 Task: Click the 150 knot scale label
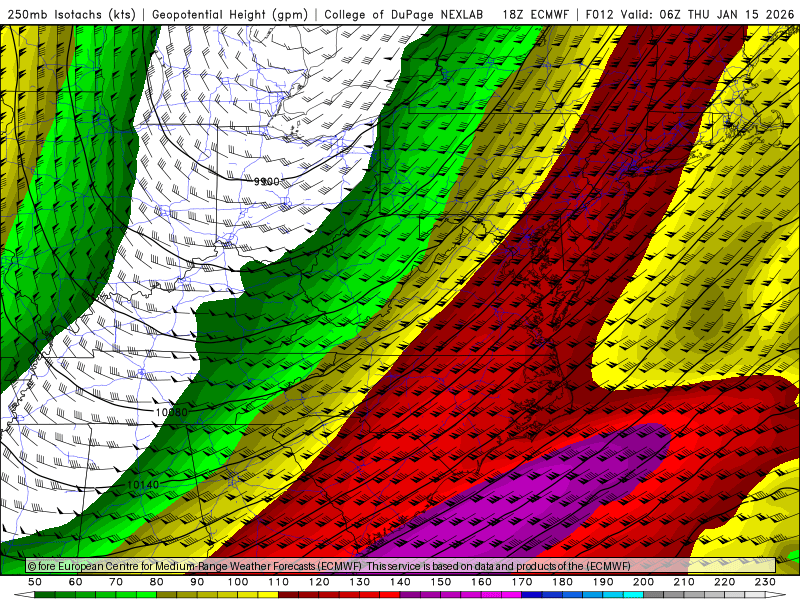pyautogui.click(x=441, y=582)
